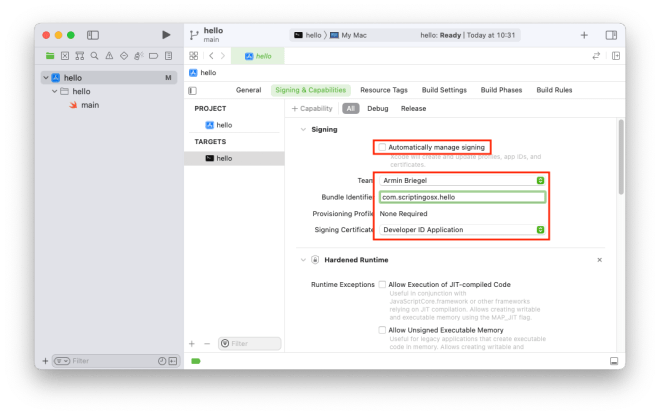The image size is (660, 415).
Task: Add a target with the plus button
Action: click(x=192, y=343)
